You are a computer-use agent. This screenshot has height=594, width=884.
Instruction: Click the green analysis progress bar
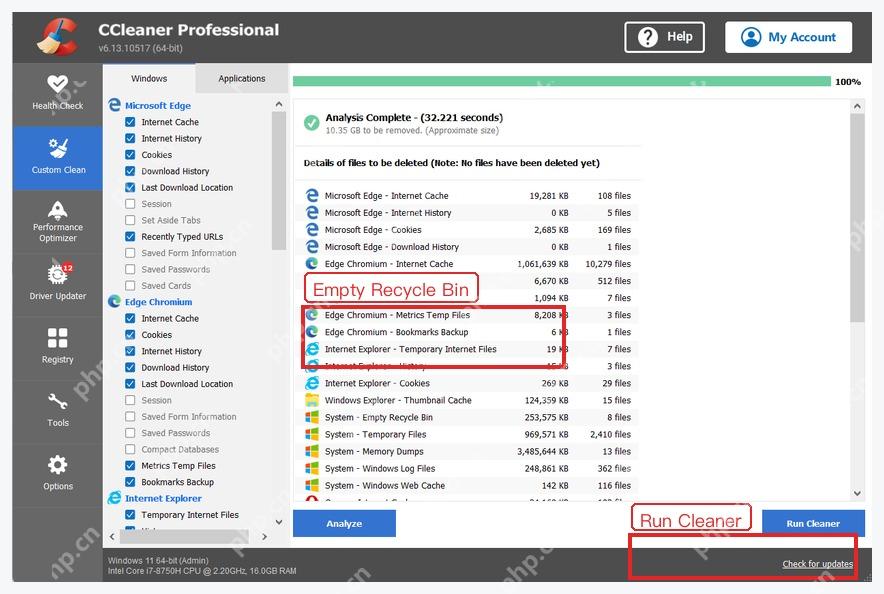pyautogui.click(x=562, y=82)
